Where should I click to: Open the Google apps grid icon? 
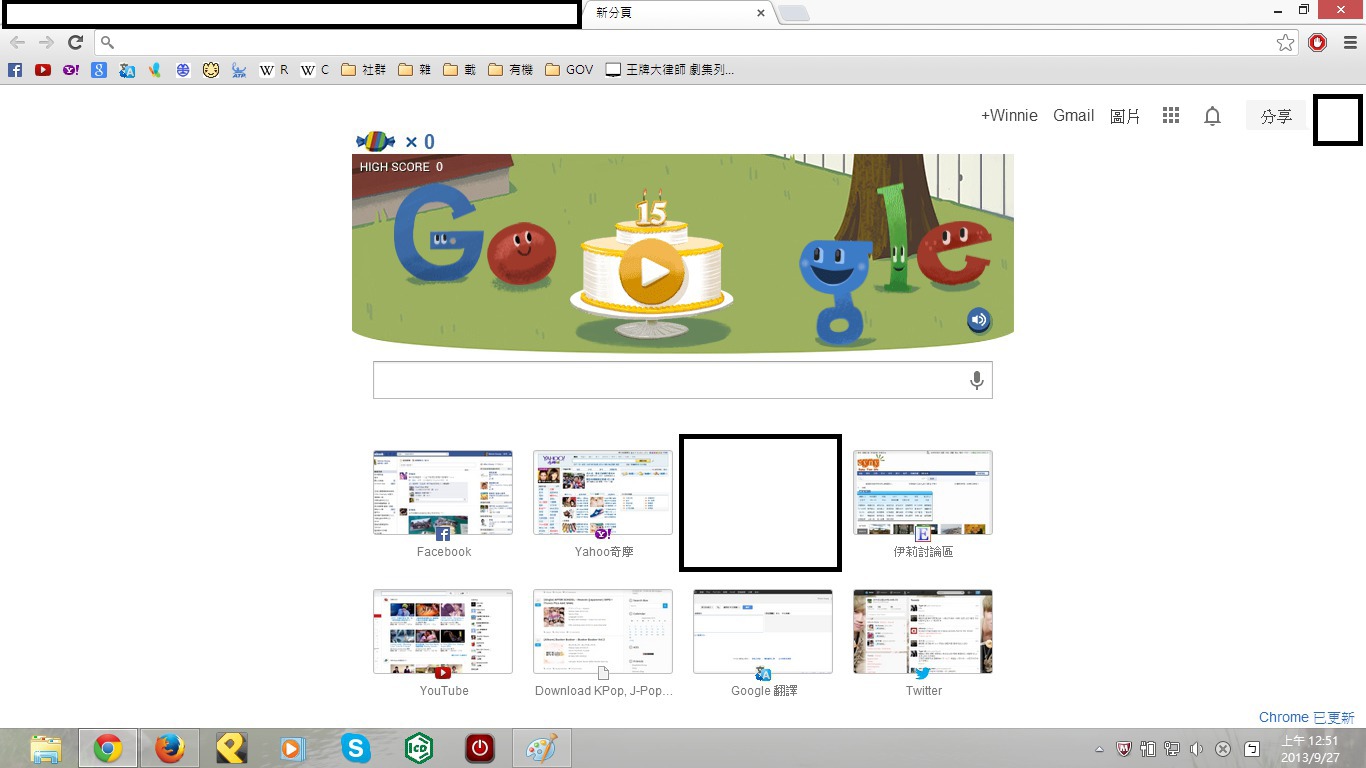[x=1171, y=116]
